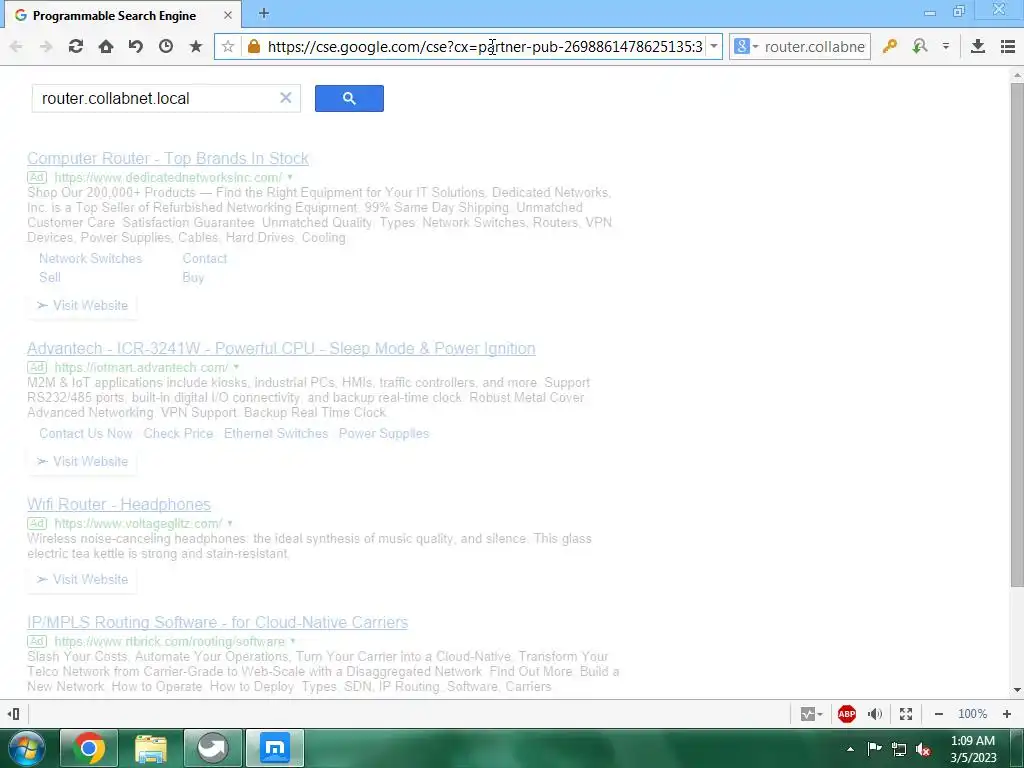Screen dimensions: 1024x768
Task: Zoom in with plus button
Action: [x=1007, y=714]
